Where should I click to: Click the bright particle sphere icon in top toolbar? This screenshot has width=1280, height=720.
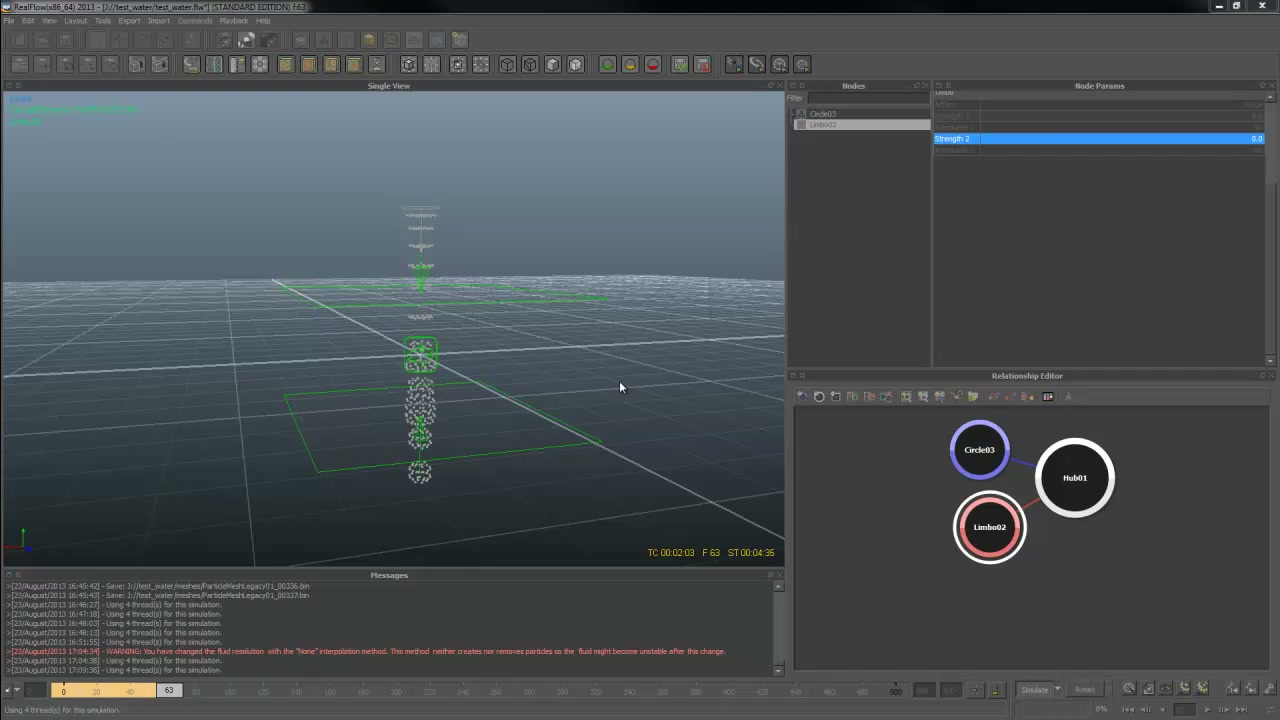[x=246, y=40]
